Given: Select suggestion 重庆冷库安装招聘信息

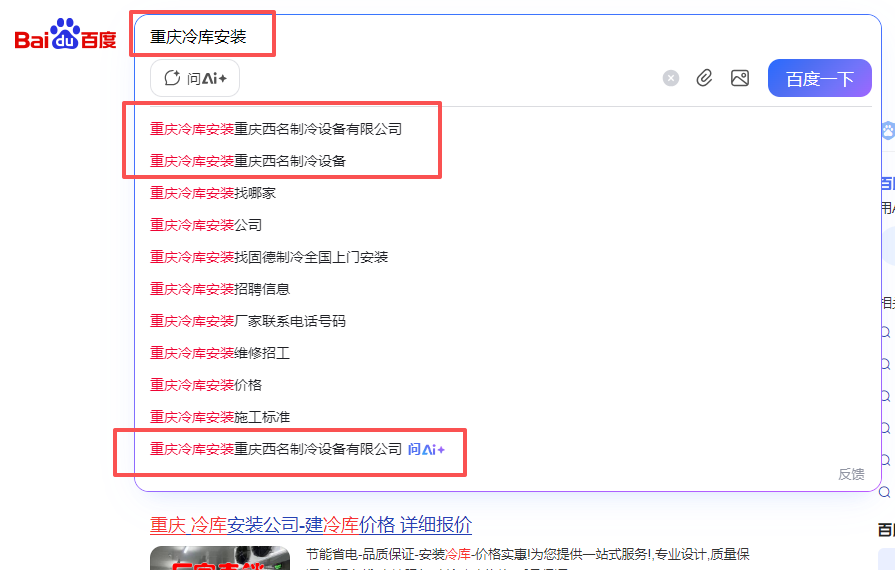Looking at the screenshot, I should click(x=220, y=289).
